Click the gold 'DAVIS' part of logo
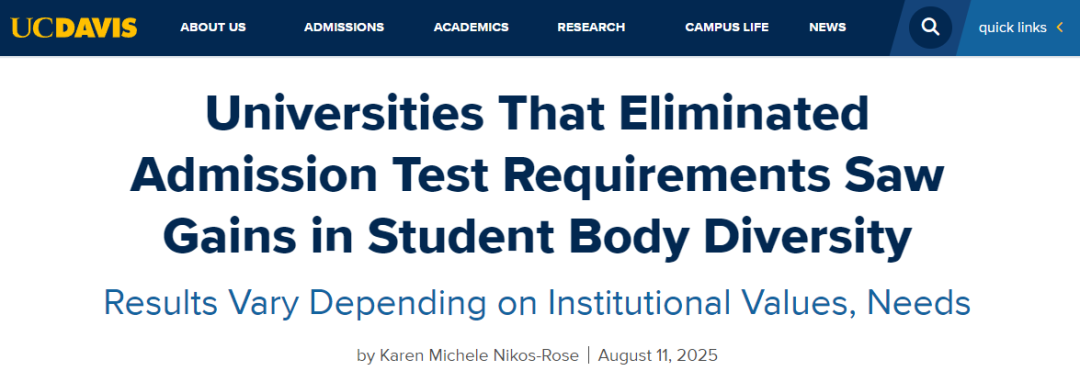Image resolution: width=1080 pixels, height=382 pixels. tap(96, 28)
